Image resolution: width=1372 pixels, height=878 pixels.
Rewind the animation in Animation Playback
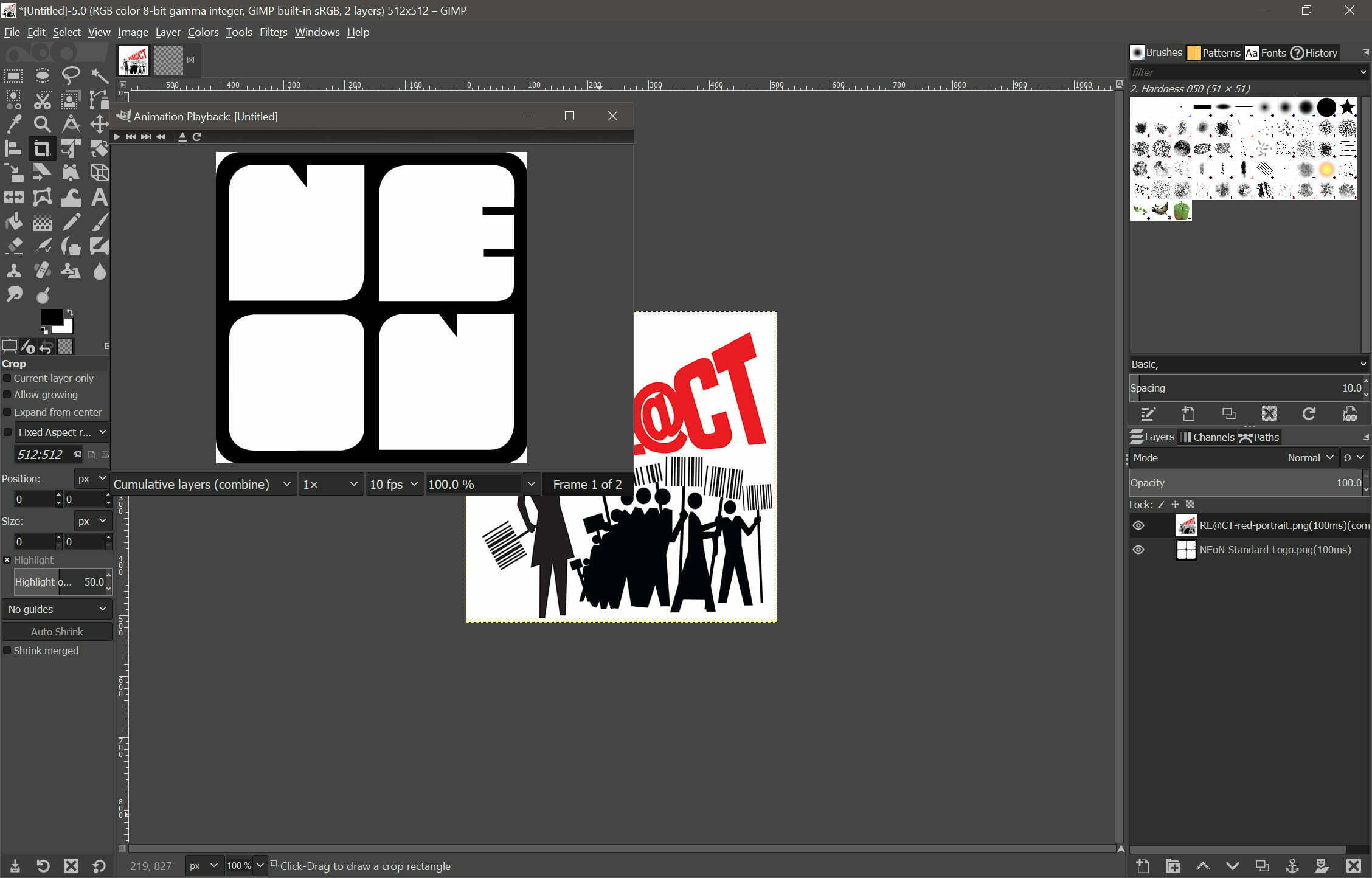(x=161, y=137)
